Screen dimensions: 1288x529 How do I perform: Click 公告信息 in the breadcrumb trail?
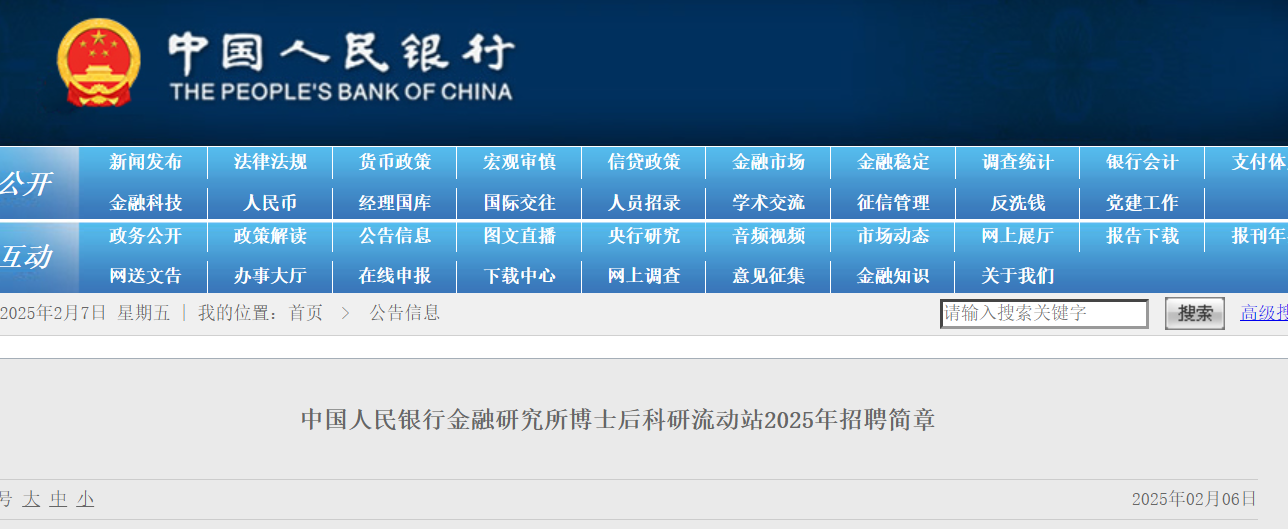(405, 313)
